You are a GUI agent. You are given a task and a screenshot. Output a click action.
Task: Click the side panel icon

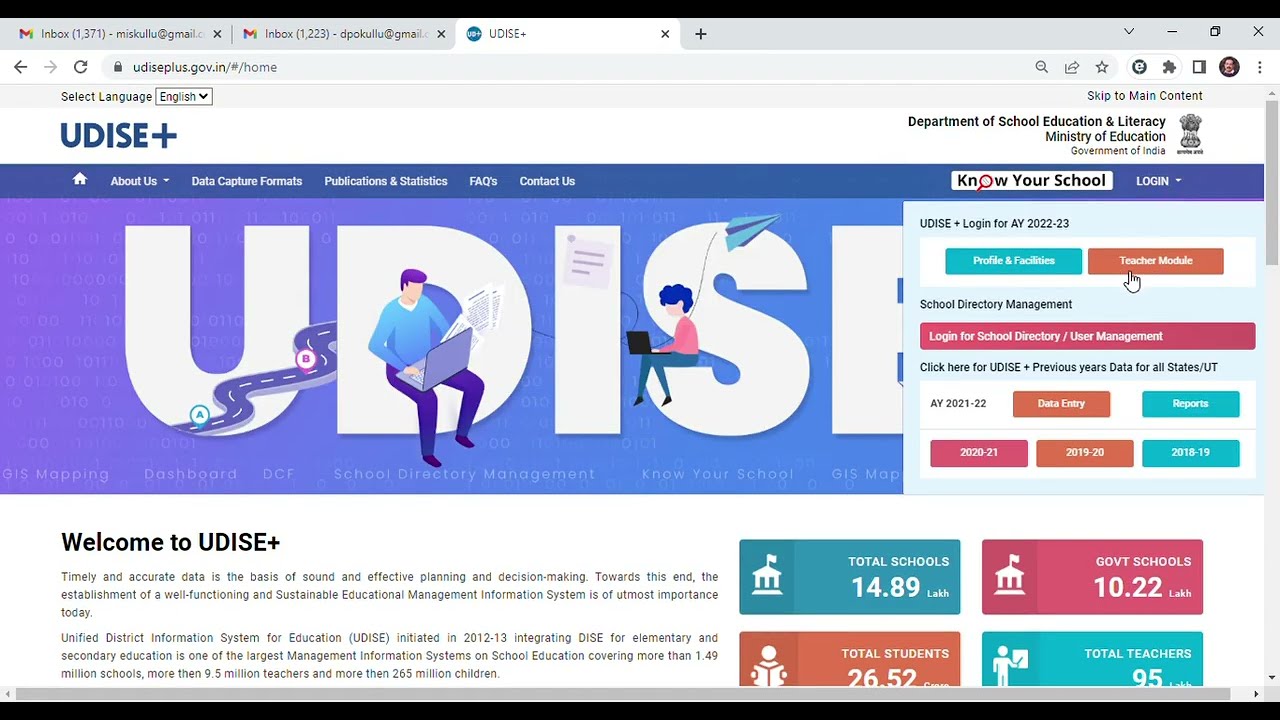click(1199, 67)
